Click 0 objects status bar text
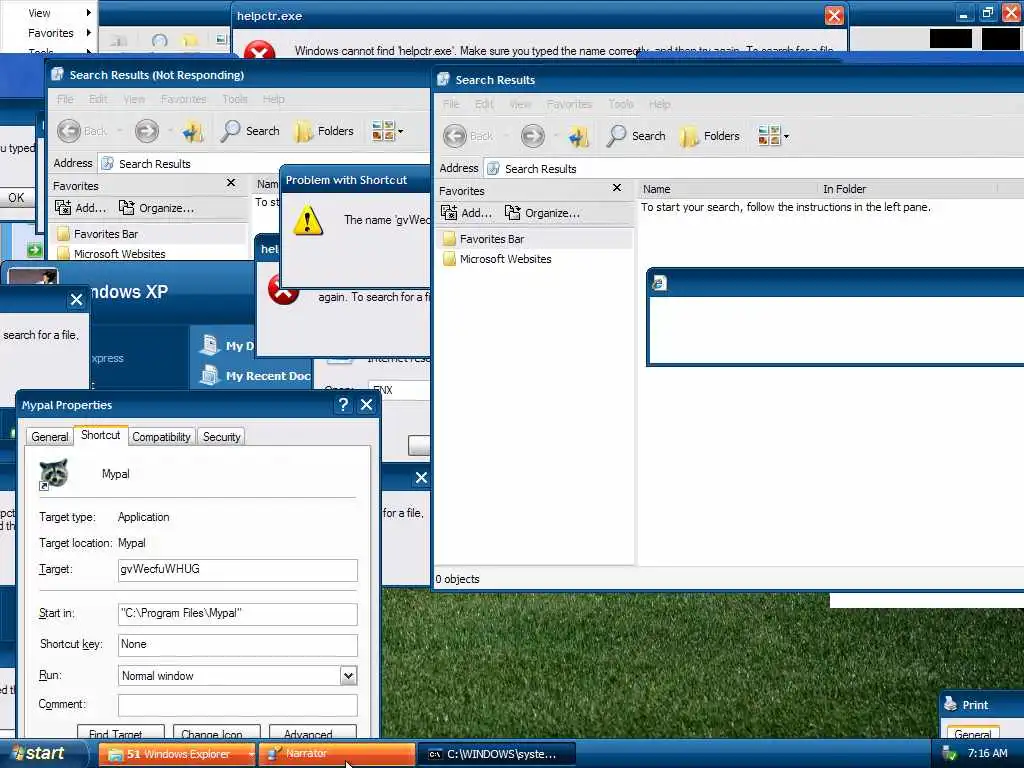 pyautogui.click(x=458, y=579)
